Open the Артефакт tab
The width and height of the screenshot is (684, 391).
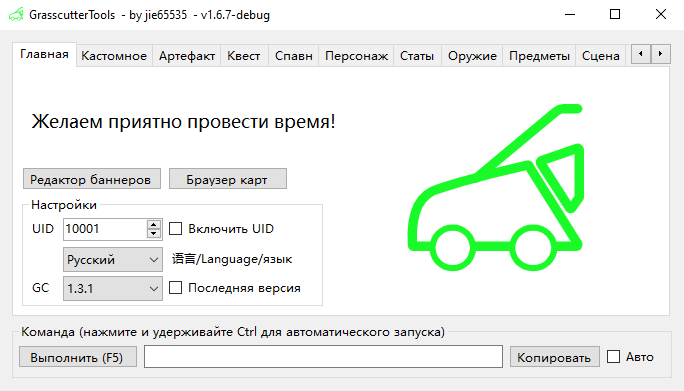click(187, 56)
